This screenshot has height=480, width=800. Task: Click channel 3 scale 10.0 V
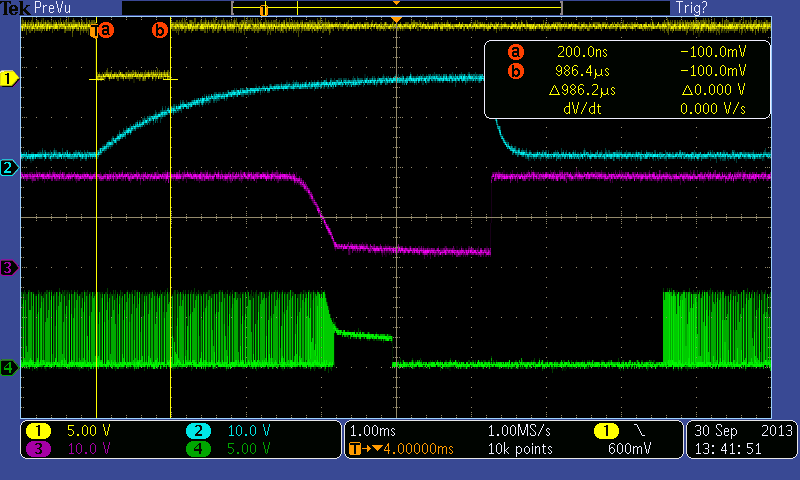89,449
